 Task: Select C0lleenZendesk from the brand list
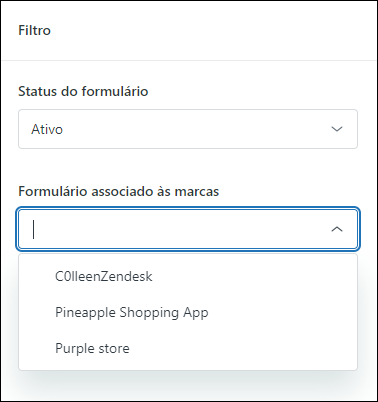(188, 276)
